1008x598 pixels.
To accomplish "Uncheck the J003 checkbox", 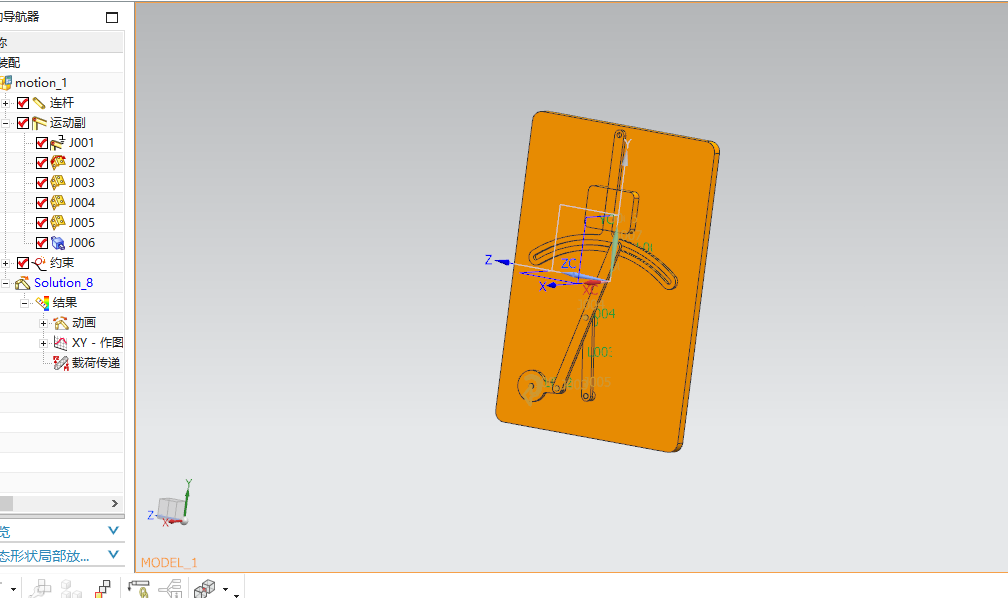I will (42, 183).
